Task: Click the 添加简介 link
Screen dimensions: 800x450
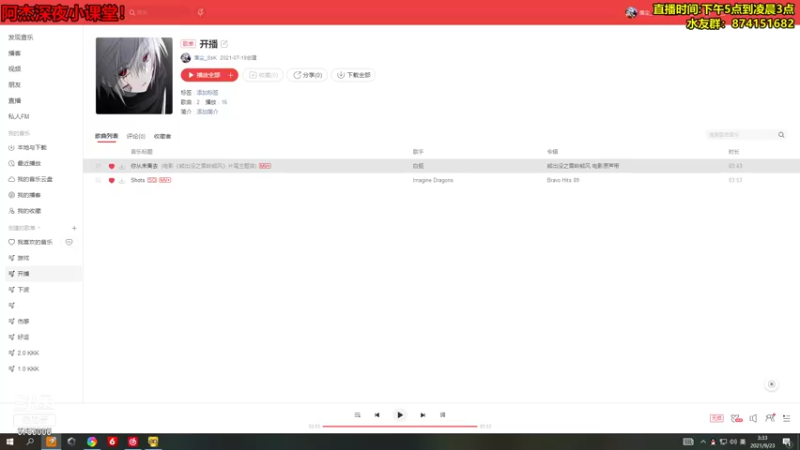Action: 207,111
